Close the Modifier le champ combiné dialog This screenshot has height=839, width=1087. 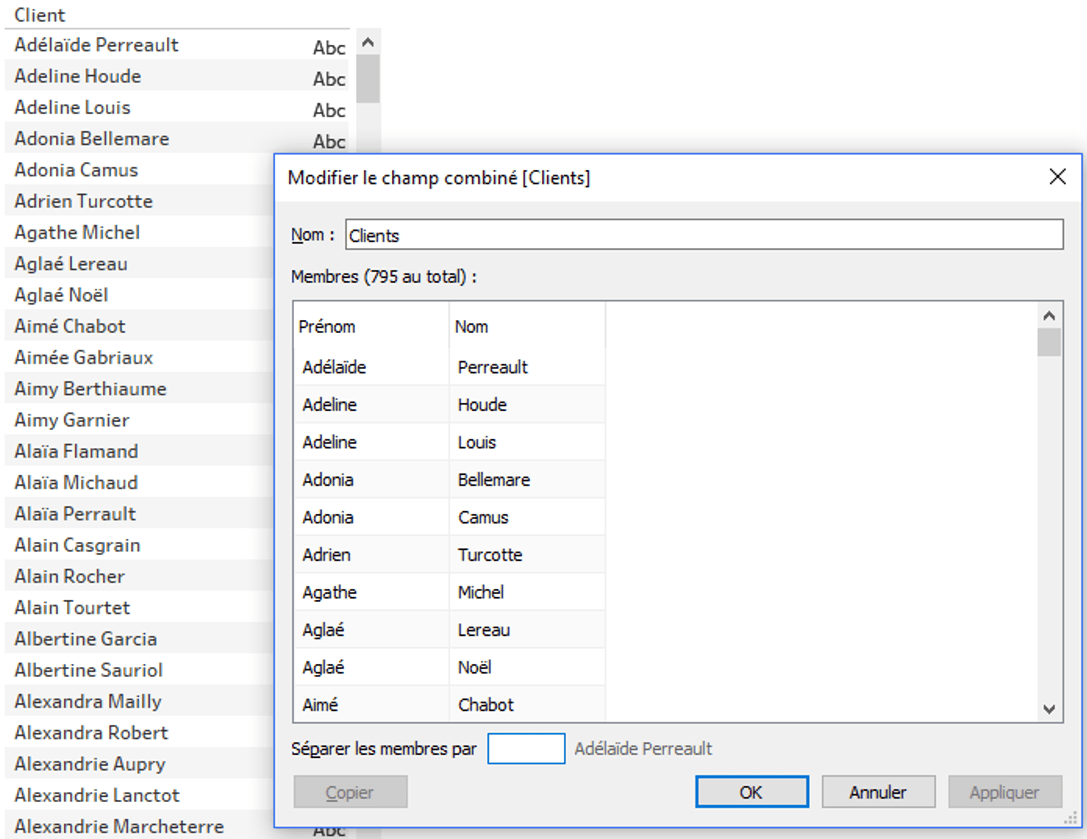coord(1057,177)
